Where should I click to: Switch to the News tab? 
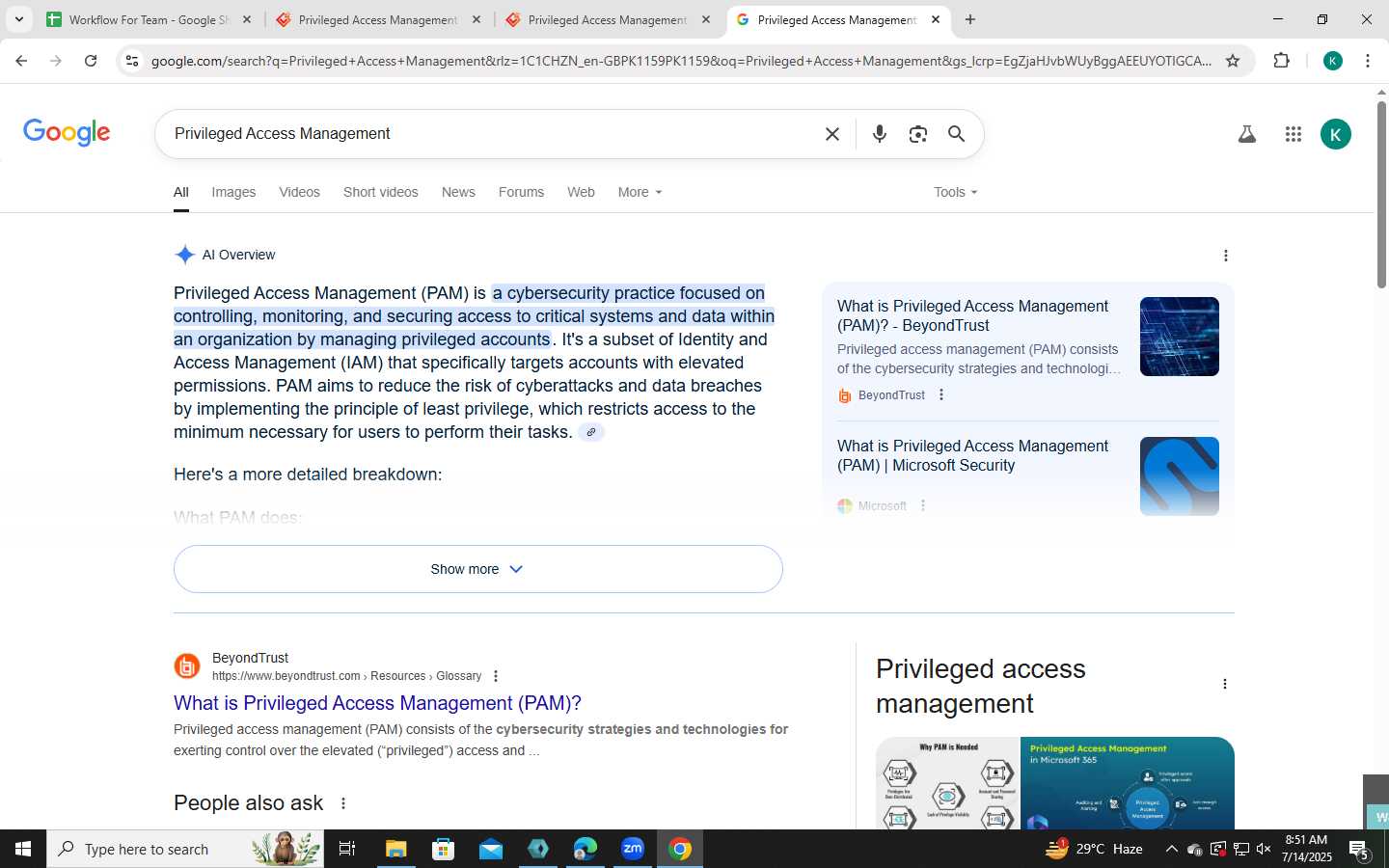pos(458,192)
